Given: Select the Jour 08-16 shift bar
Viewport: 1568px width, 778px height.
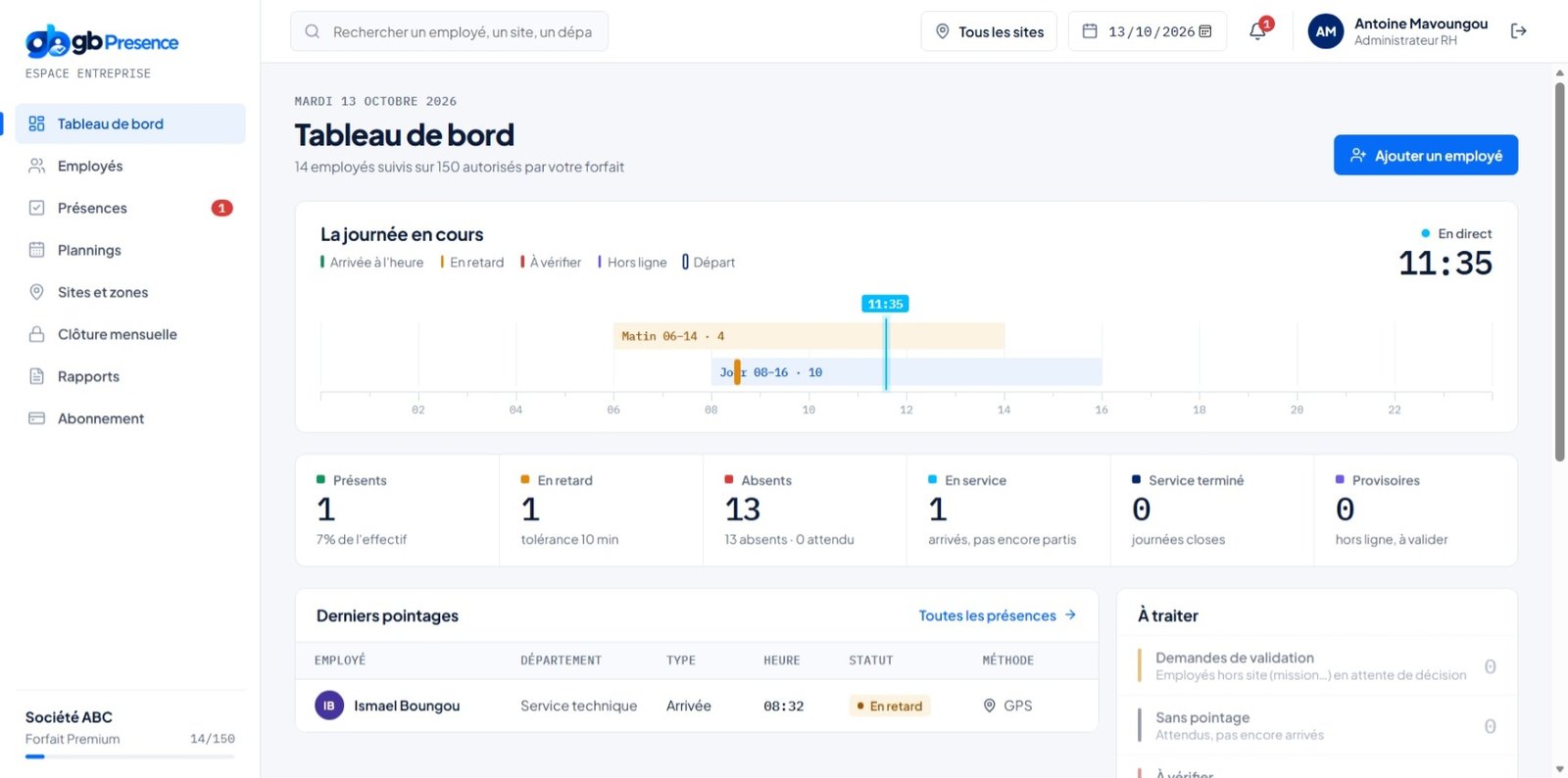Looking at the screenshot, I should click(906, 372).
